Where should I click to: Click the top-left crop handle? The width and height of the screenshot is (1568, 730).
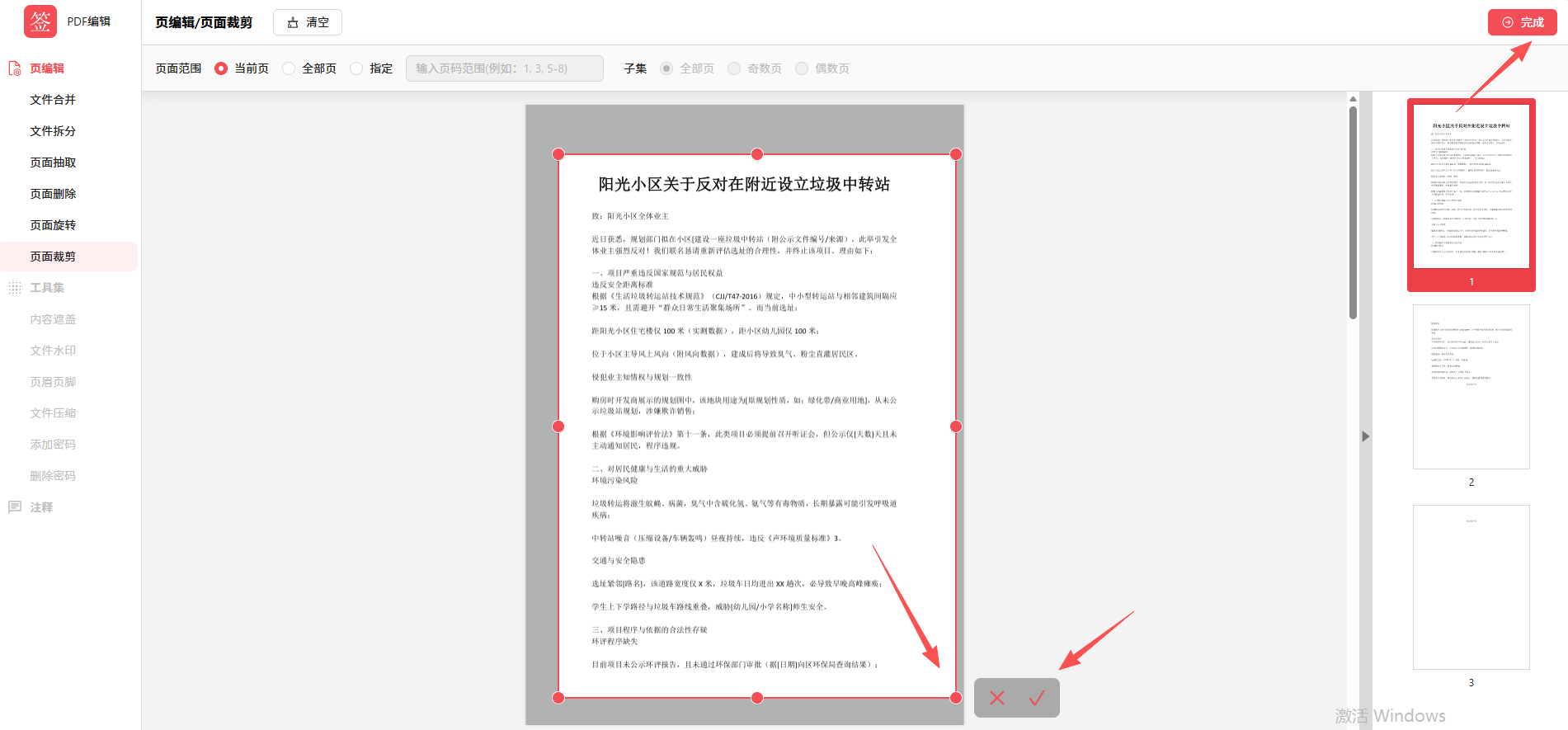pos(558,154)
